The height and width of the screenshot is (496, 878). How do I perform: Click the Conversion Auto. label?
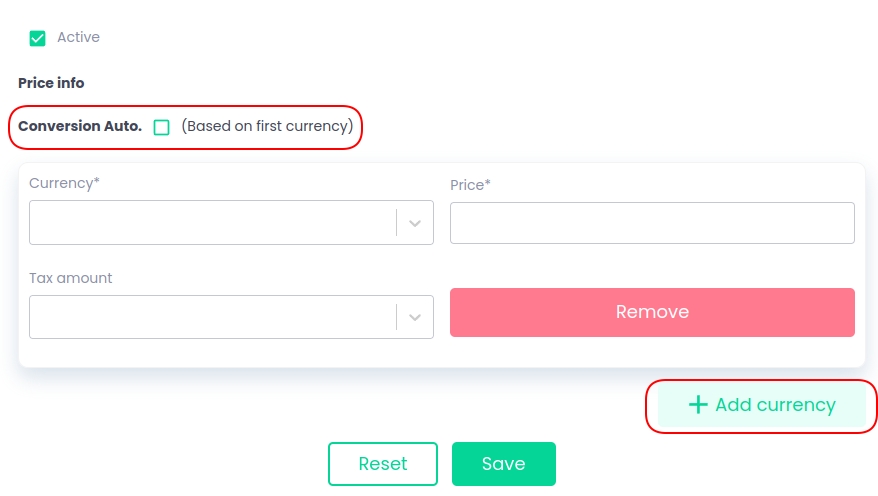pyautogui.click(x=80, y=127)
